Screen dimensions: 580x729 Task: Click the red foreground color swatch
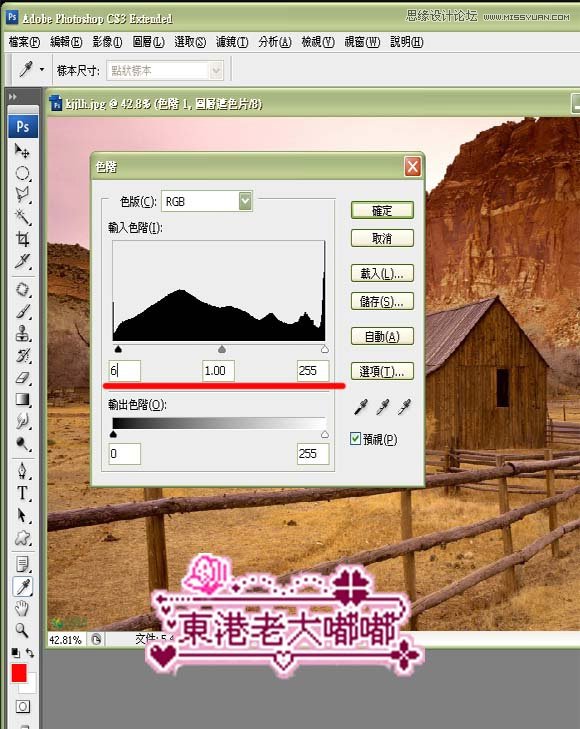point(19,673)
